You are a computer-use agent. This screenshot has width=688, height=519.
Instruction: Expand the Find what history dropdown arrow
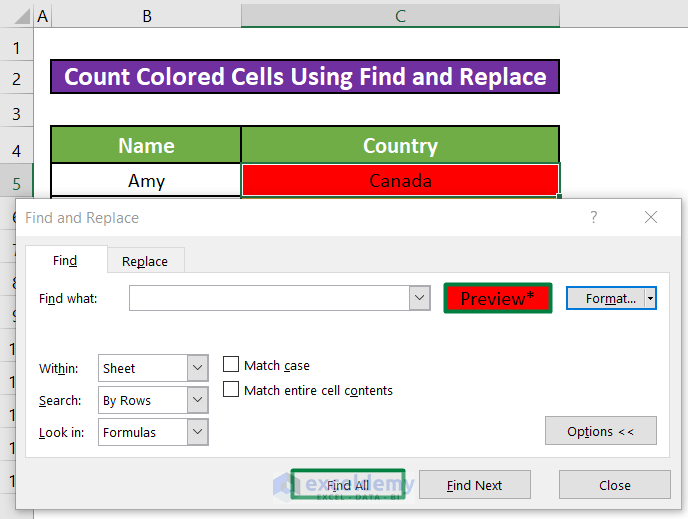(419, 298)
